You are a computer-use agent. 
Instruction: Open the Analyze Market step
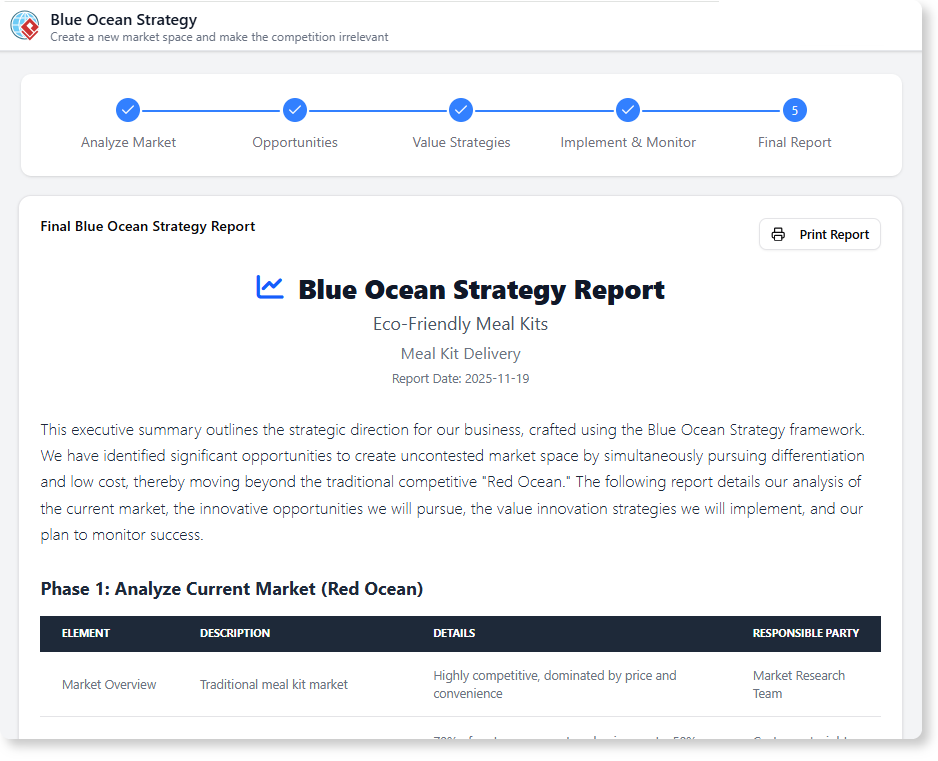coord(128,142)
